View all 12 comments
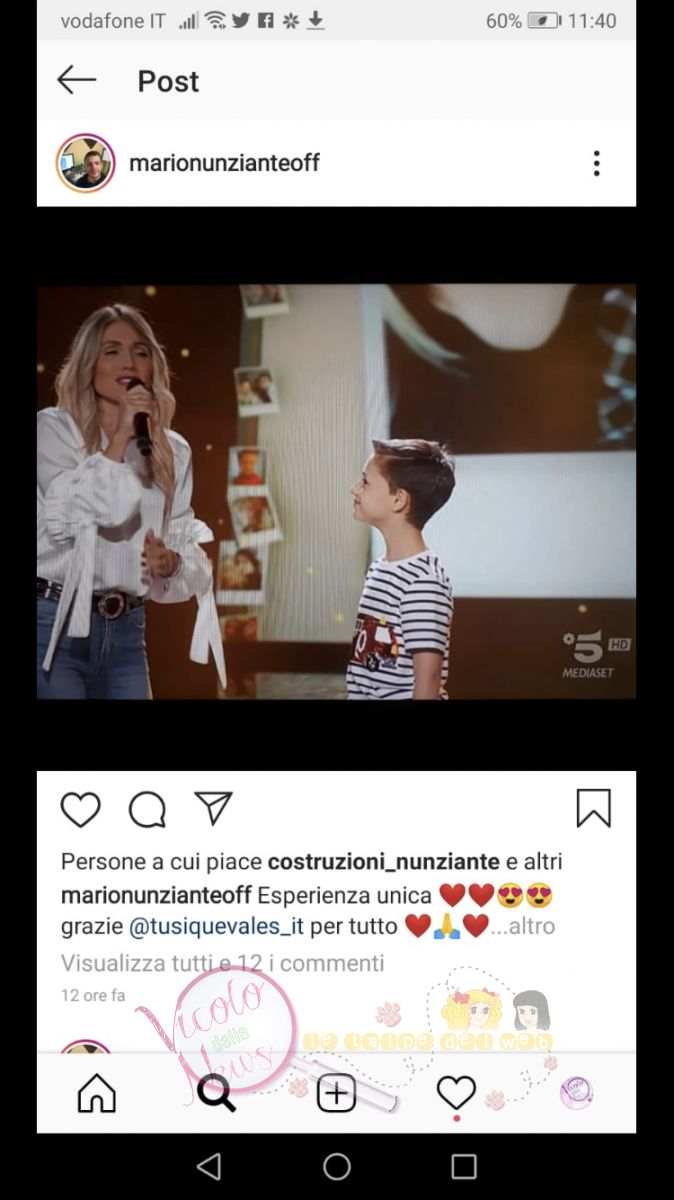674x1200 pixels. pyautogui.click(x=222, y=963)
